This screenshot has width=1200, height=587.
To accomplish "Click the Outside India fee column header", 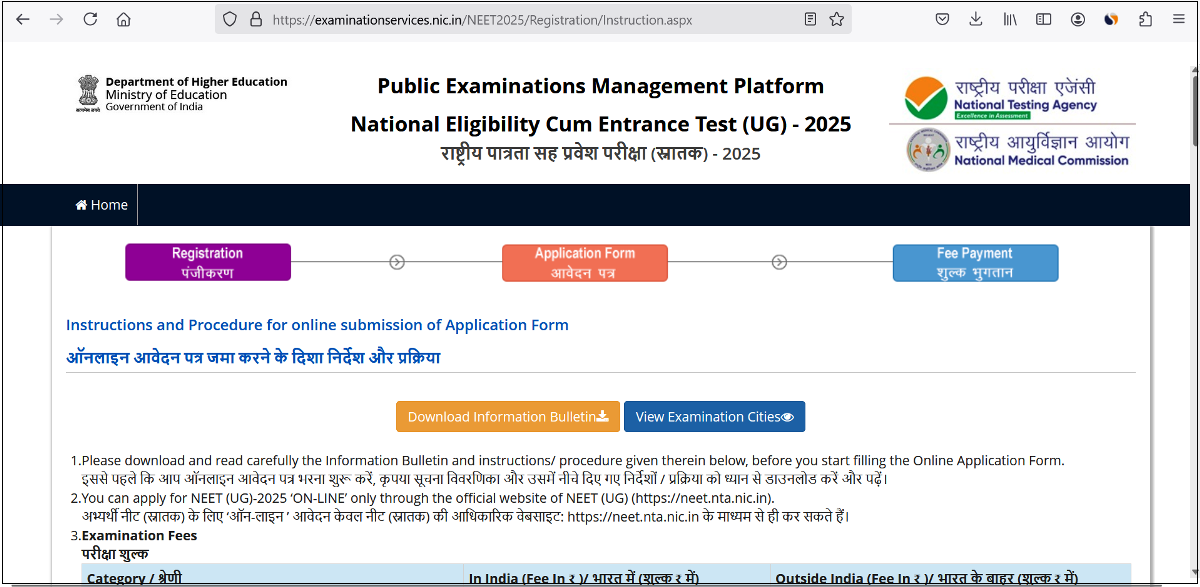I will (x=926, y=578).
